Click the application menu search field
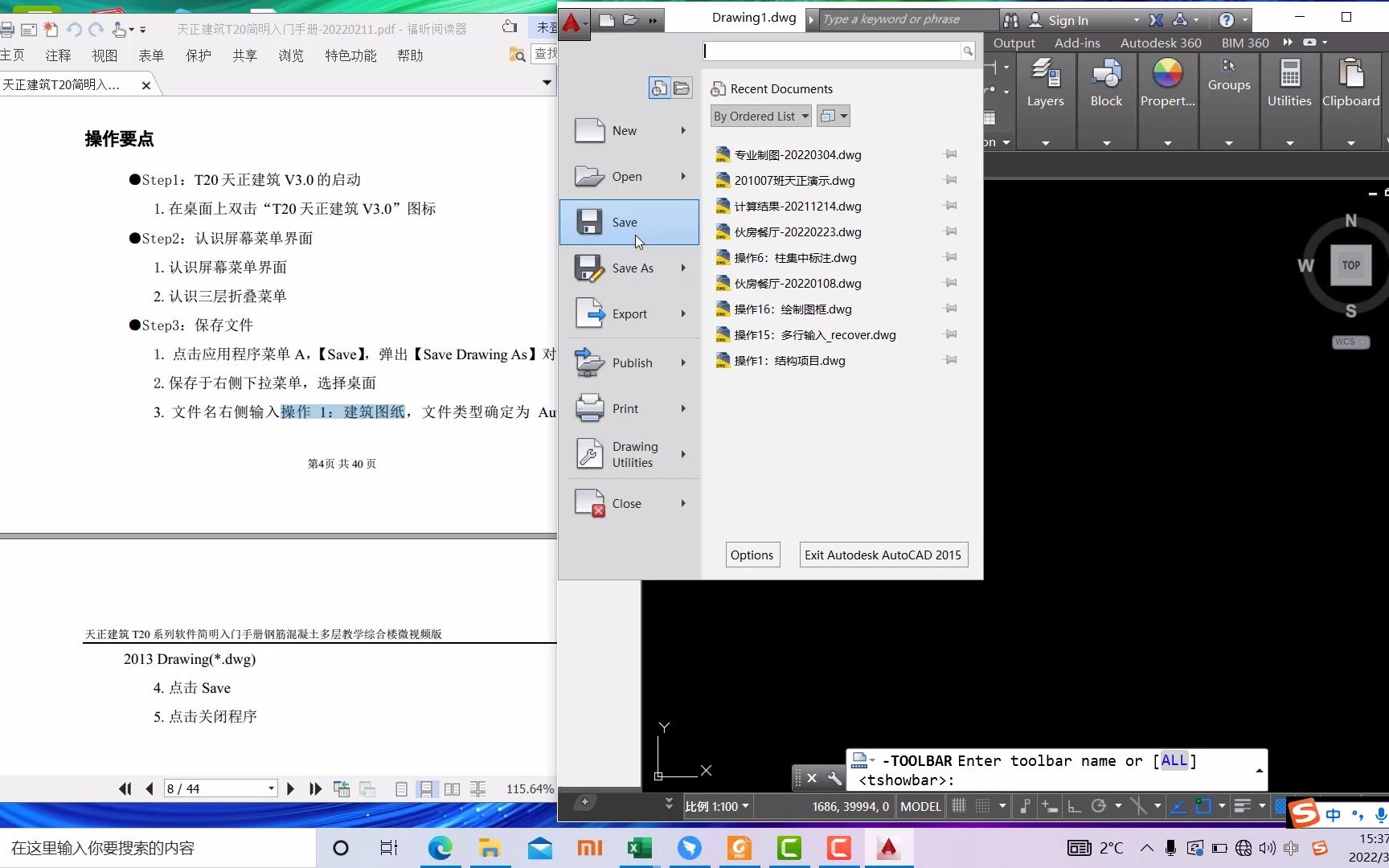The image size is (1389, 868). point(833,51)
